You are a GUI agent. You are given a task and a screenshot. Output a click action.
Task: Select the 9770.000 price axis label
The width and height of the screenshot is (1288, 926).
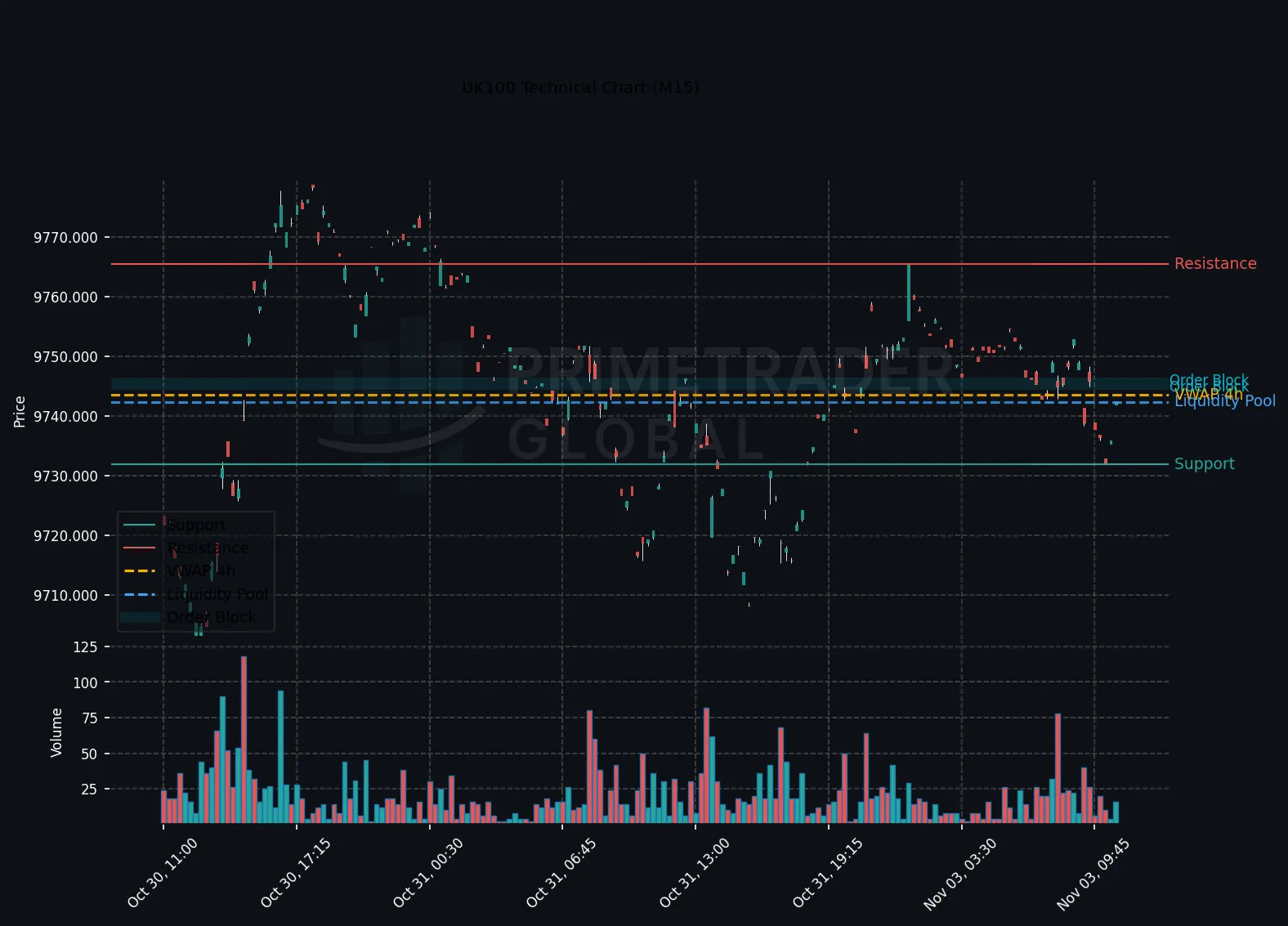coord(65,238)
